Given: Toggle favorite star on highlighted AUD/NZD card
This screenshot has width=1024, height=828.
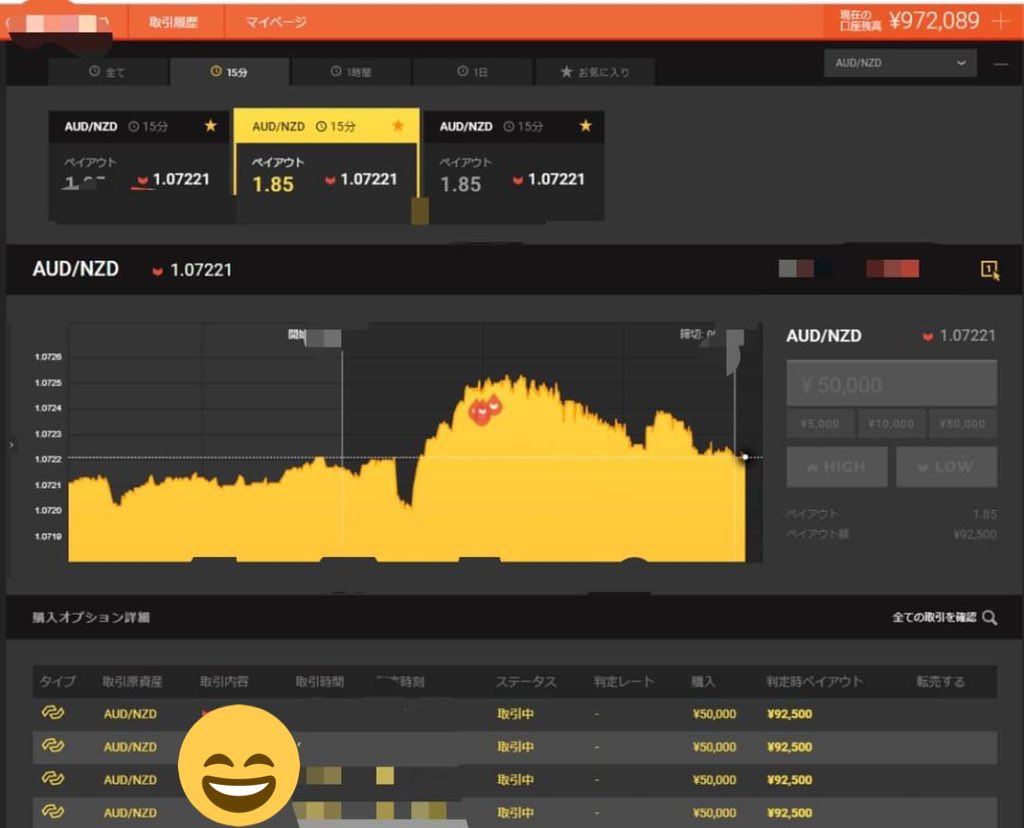Looking at the screenshot, I should tap(398, 125).
